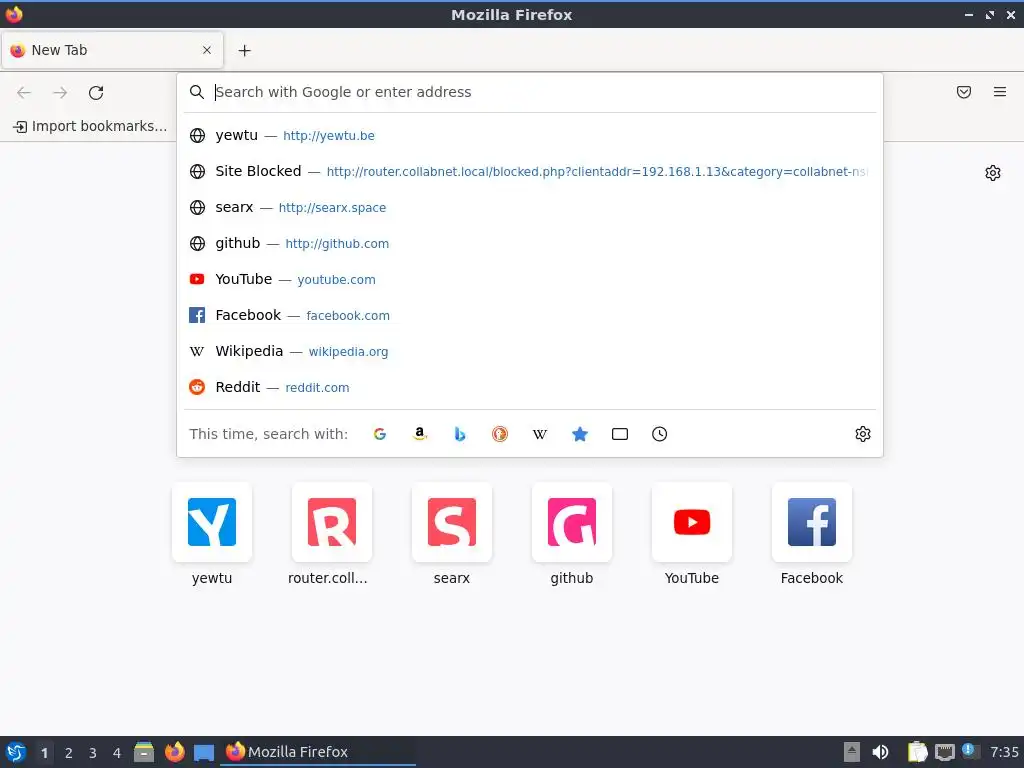Screen dimensions: 1024x768
Task: Open clipboard manager tray icon
Action: [x=918, y=752]
